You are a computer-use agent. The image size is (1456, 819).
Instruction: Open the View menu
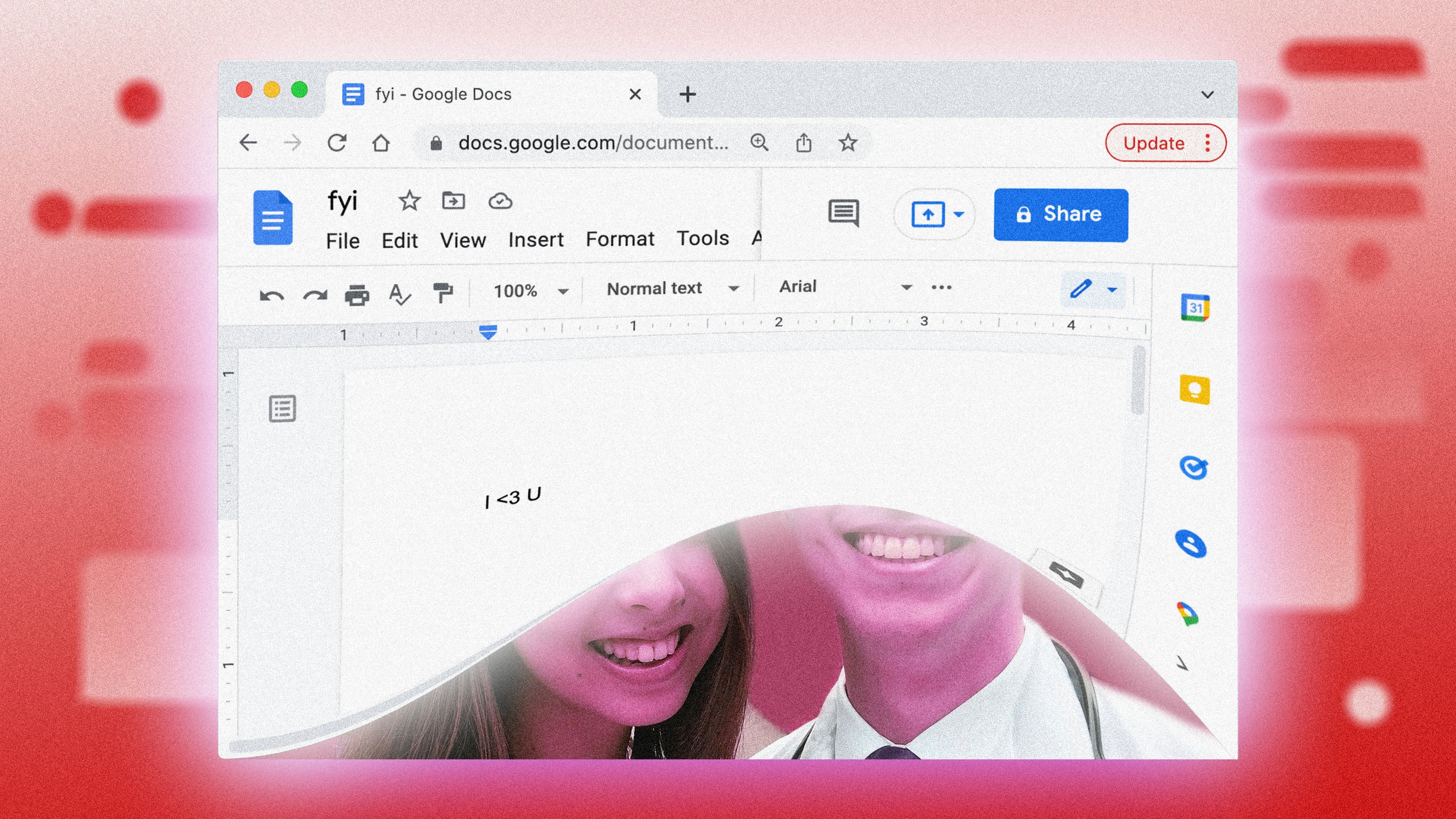(x=463, y=240)
